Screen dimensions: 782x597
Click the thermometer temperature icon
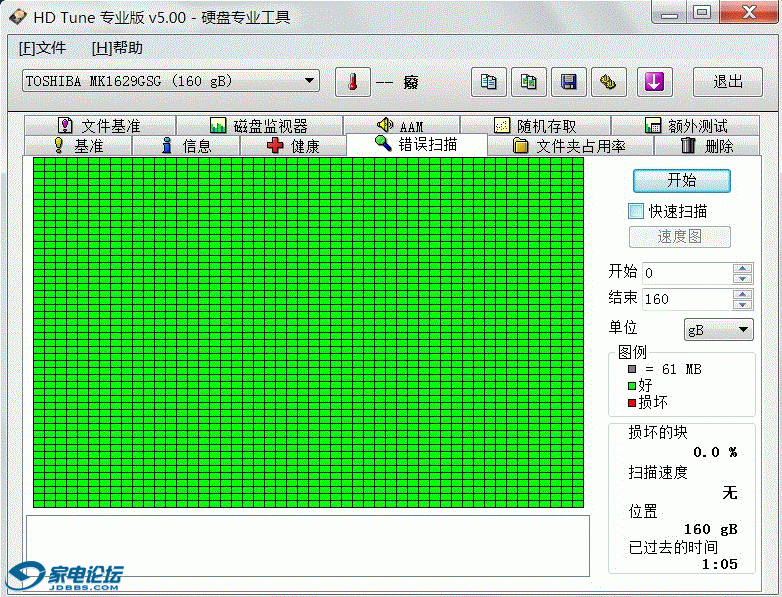pyautogui.click(x=352, y=82)
